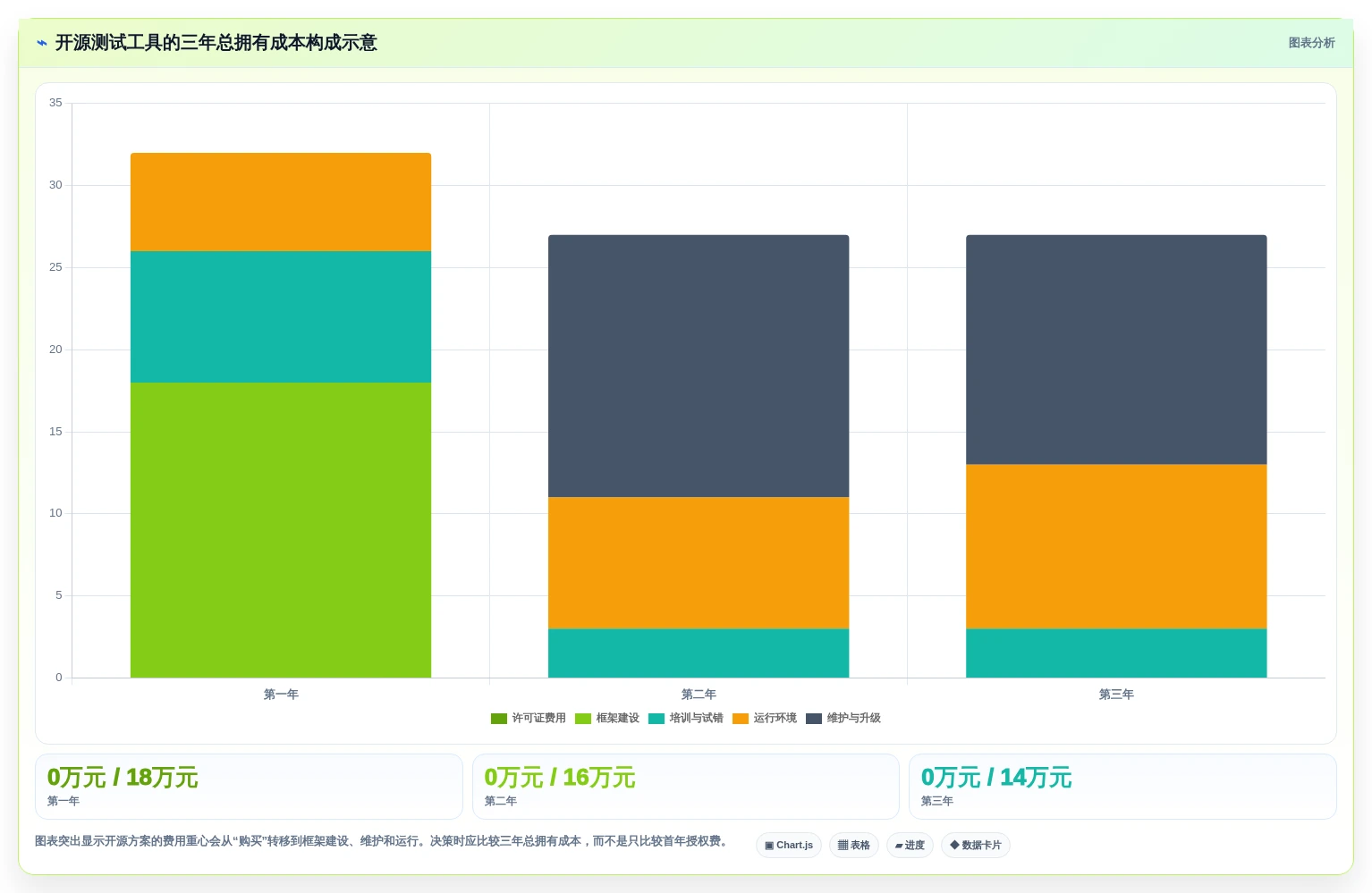
Task: Click the 图表分析 label in the header
Action: (x=1311, y=43)
